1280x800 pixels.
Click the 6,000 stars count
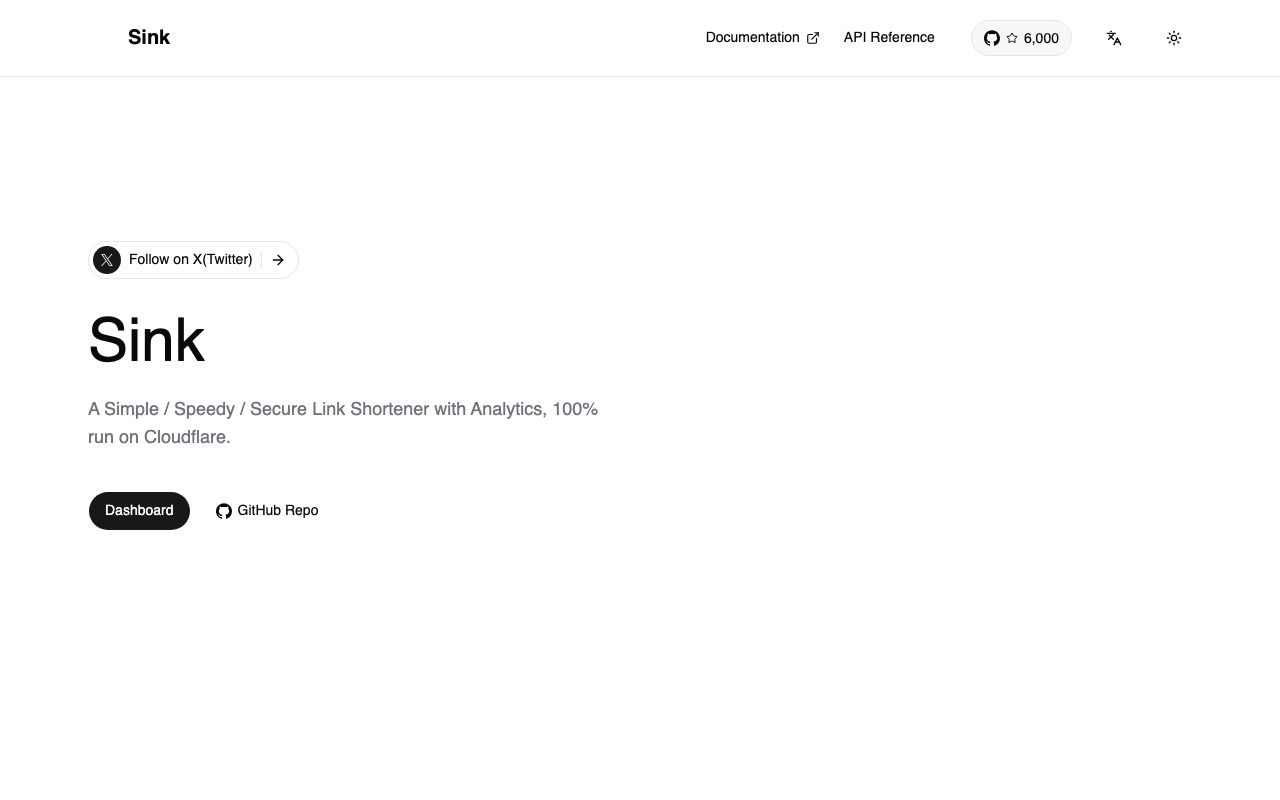click(x=1041, y=38)
